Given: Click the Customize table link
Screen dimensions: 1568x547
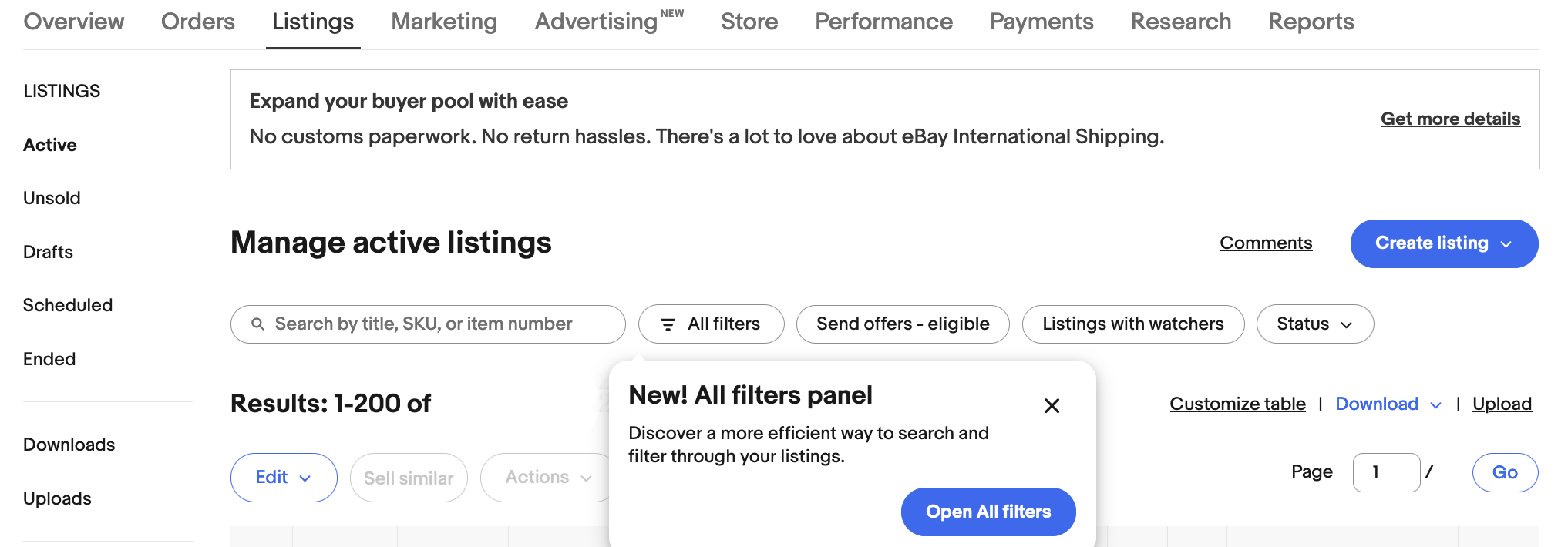Looking at the screenshot, I should point(1237,404).
